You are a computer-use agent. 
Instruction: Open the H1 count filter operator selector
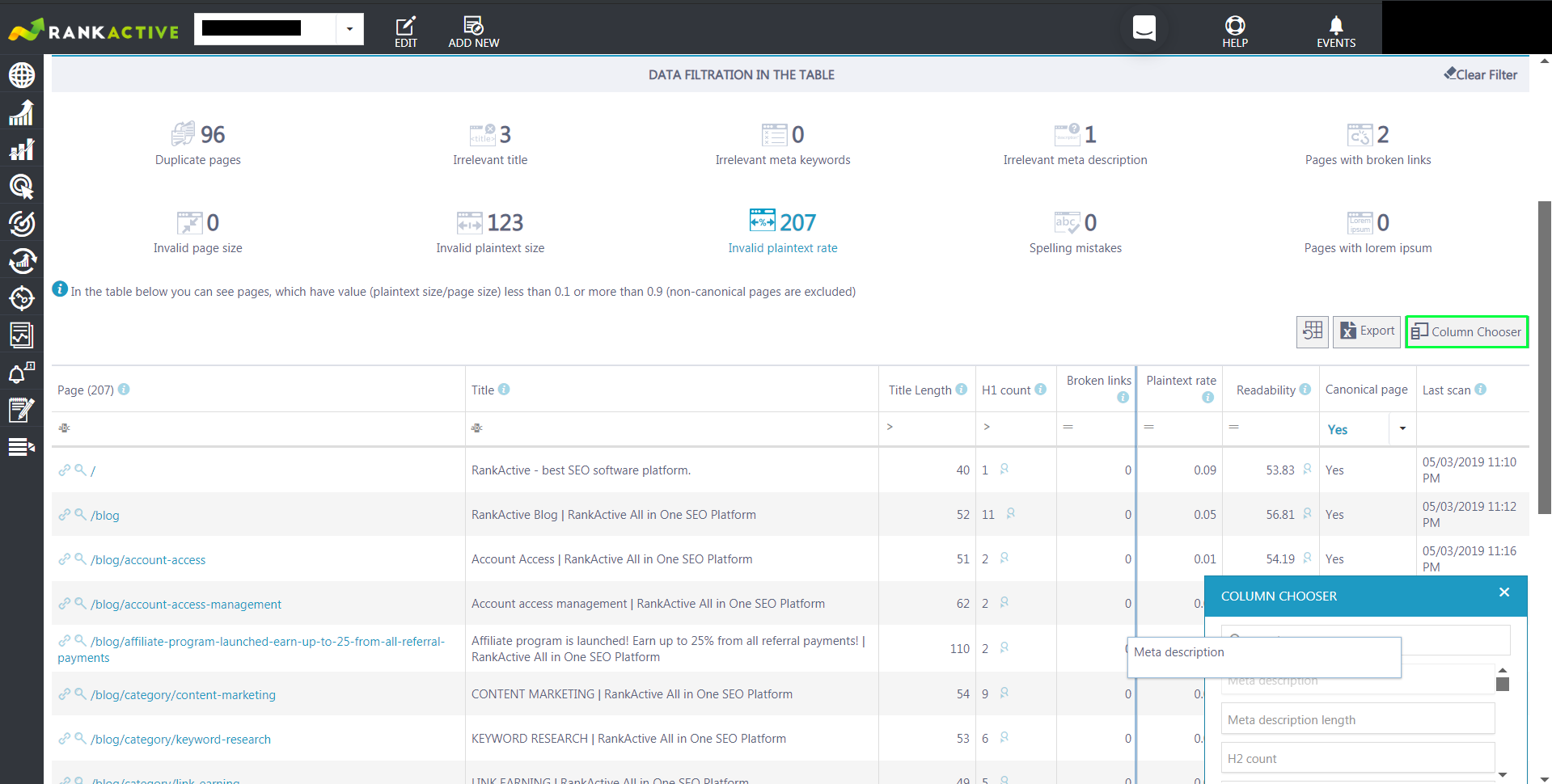click(x=987, y=426)
